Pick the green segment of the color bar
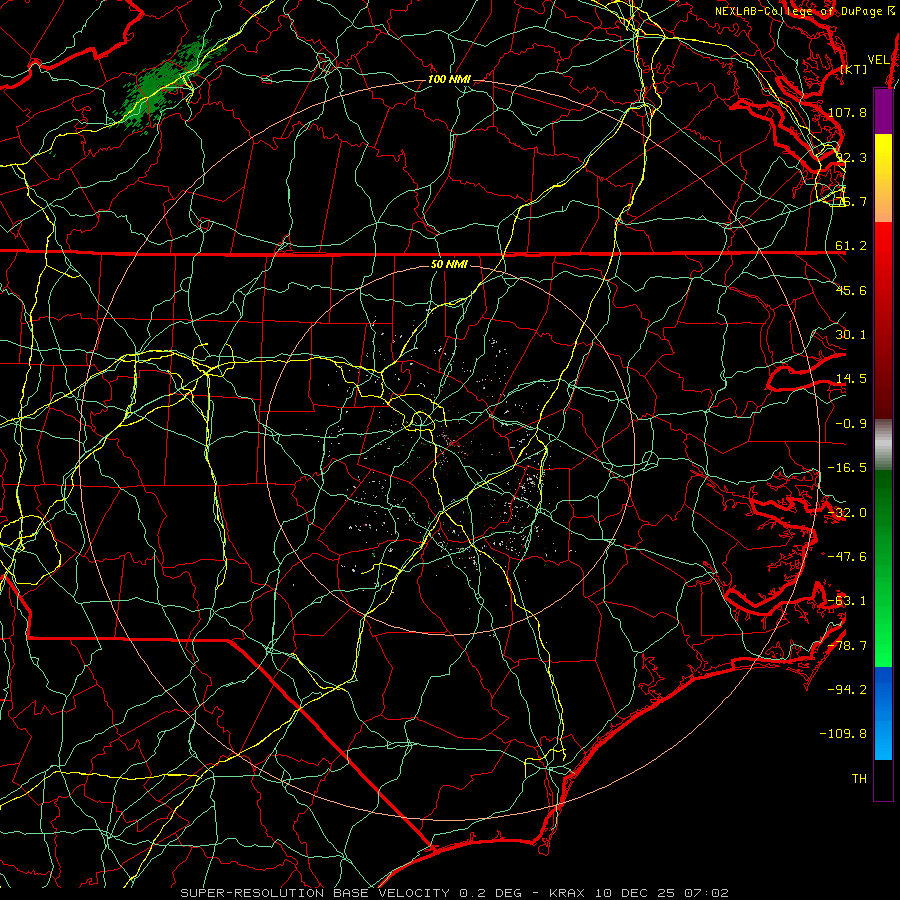The image size is (900, 900). click(x=883, y=568)
